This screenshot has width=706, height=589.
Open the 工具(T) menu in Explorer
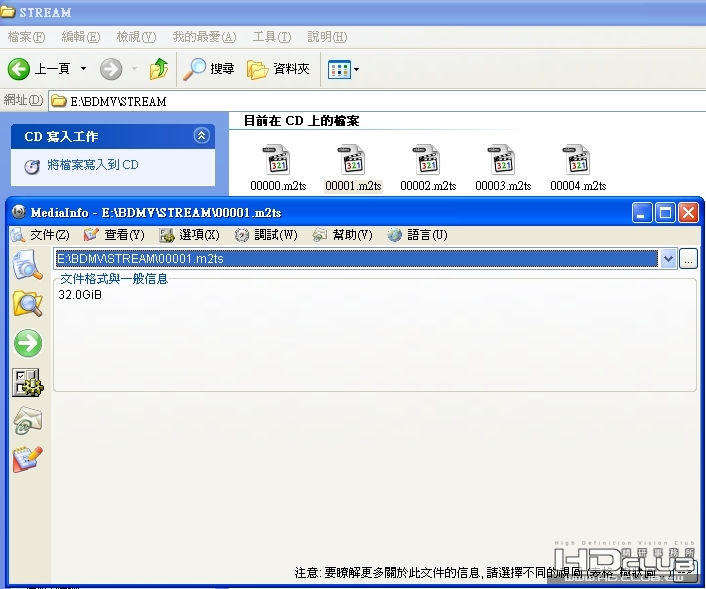tap(272, 37)
